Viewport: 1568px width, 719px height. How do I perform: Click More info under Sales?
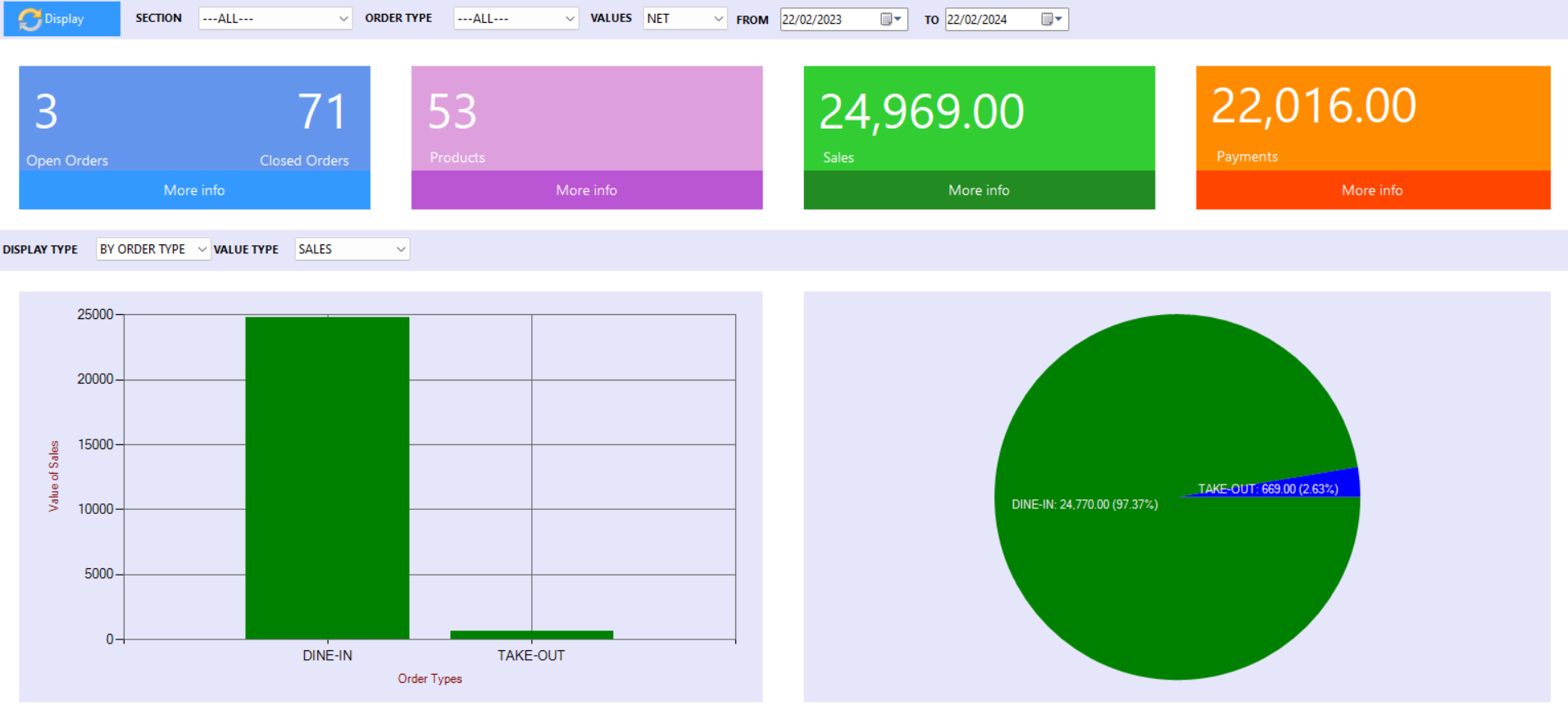(x=979, y=190)
